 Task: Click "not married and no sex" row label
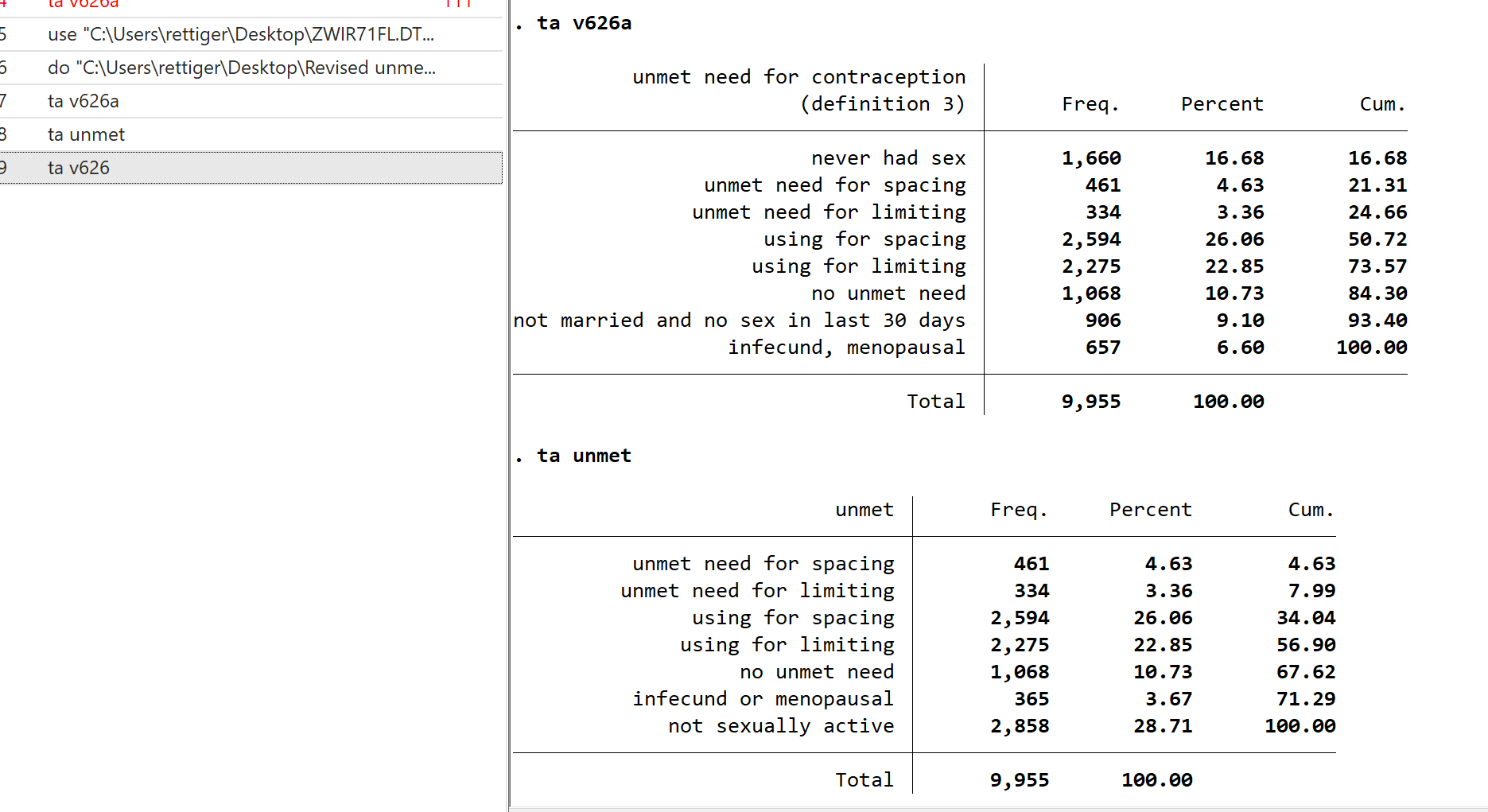pos(739,321)
